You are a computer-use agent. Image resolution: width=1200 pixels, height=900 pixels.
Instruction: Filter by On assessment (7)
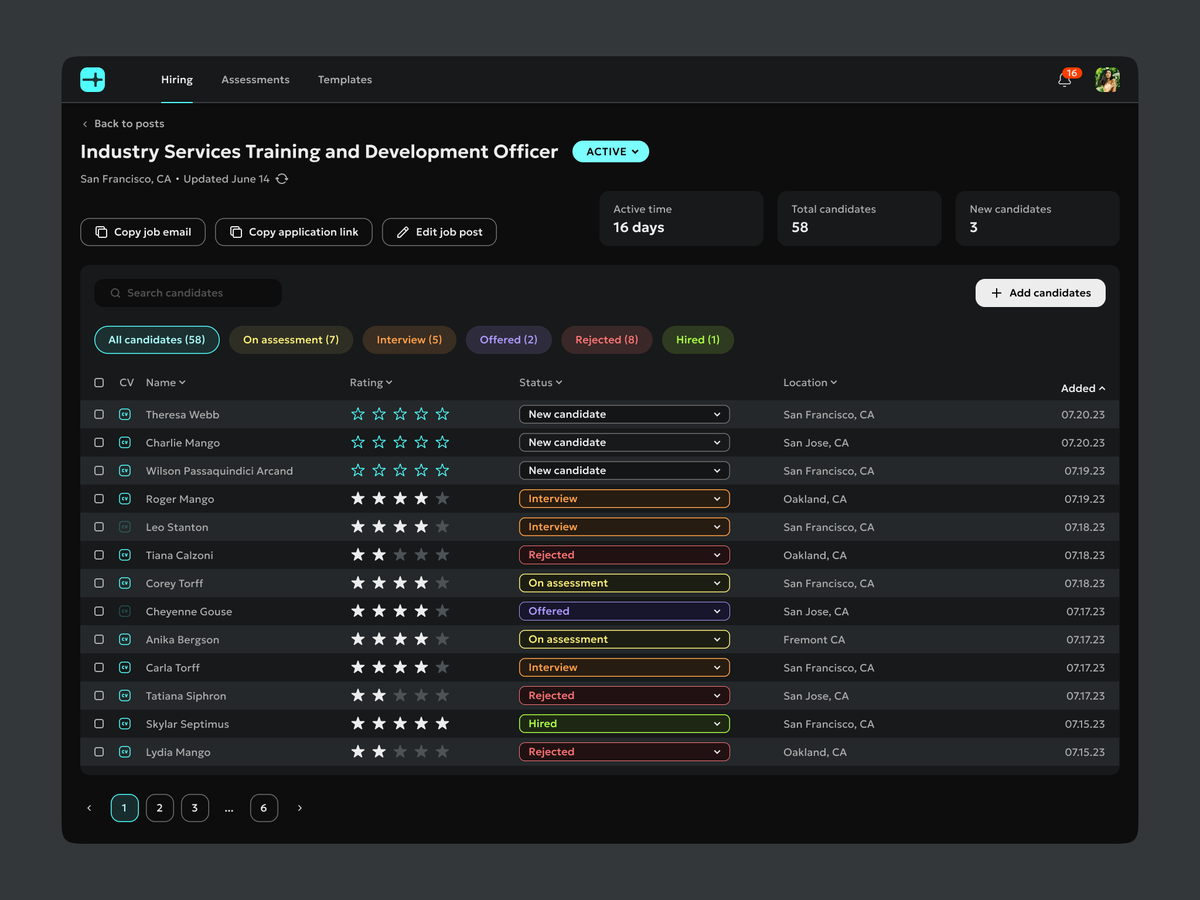pyautogui.click(x=291, y=340)
